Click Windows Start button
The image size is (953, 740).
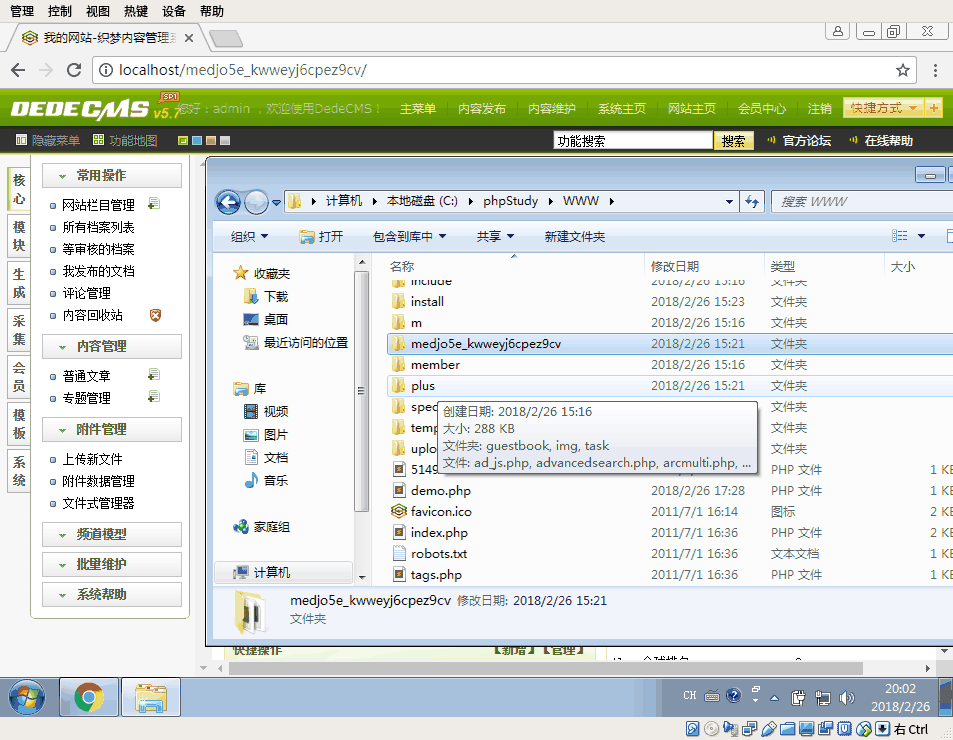point(27,697)
